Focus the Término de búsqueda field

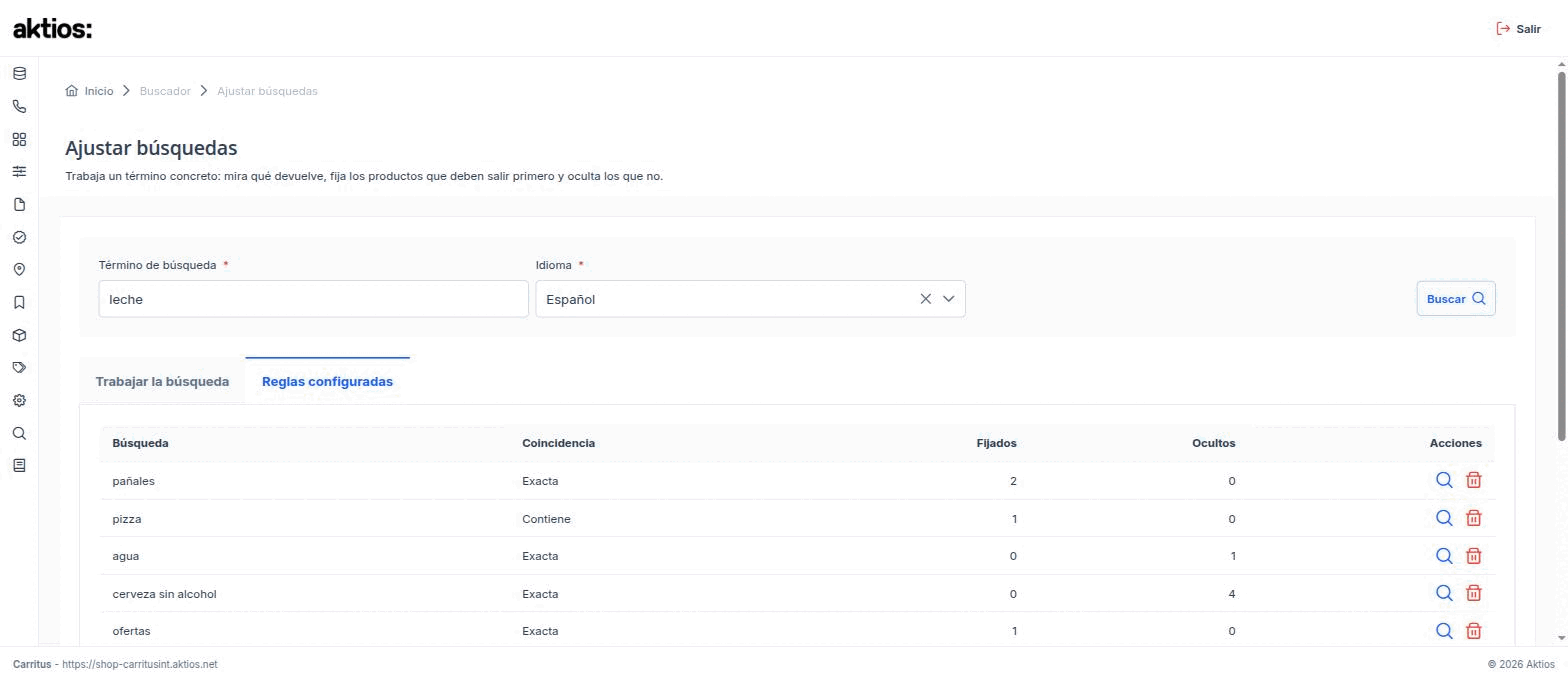point(313,299)
